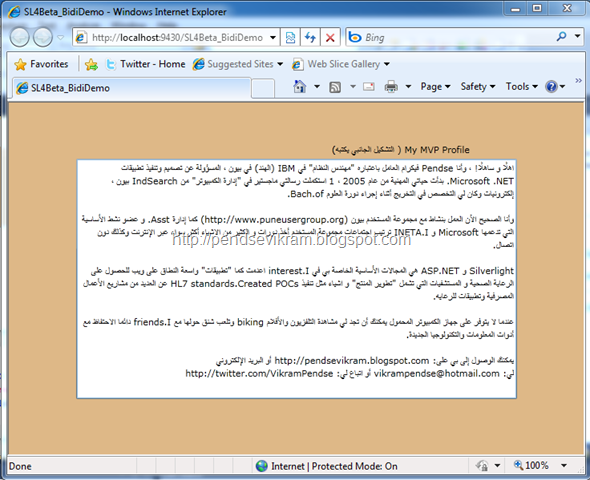Open the Web Slice Gallery favorite
The image size is (590, 480).
341,64
